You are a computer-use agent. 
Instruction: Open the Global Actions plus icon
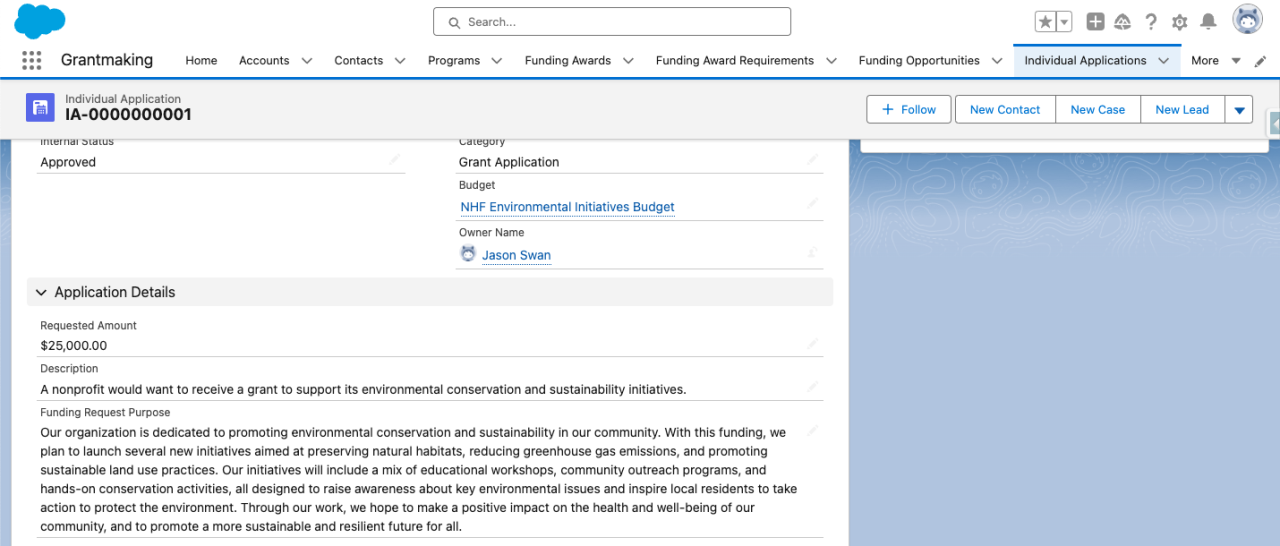[x=1096, y=22]
